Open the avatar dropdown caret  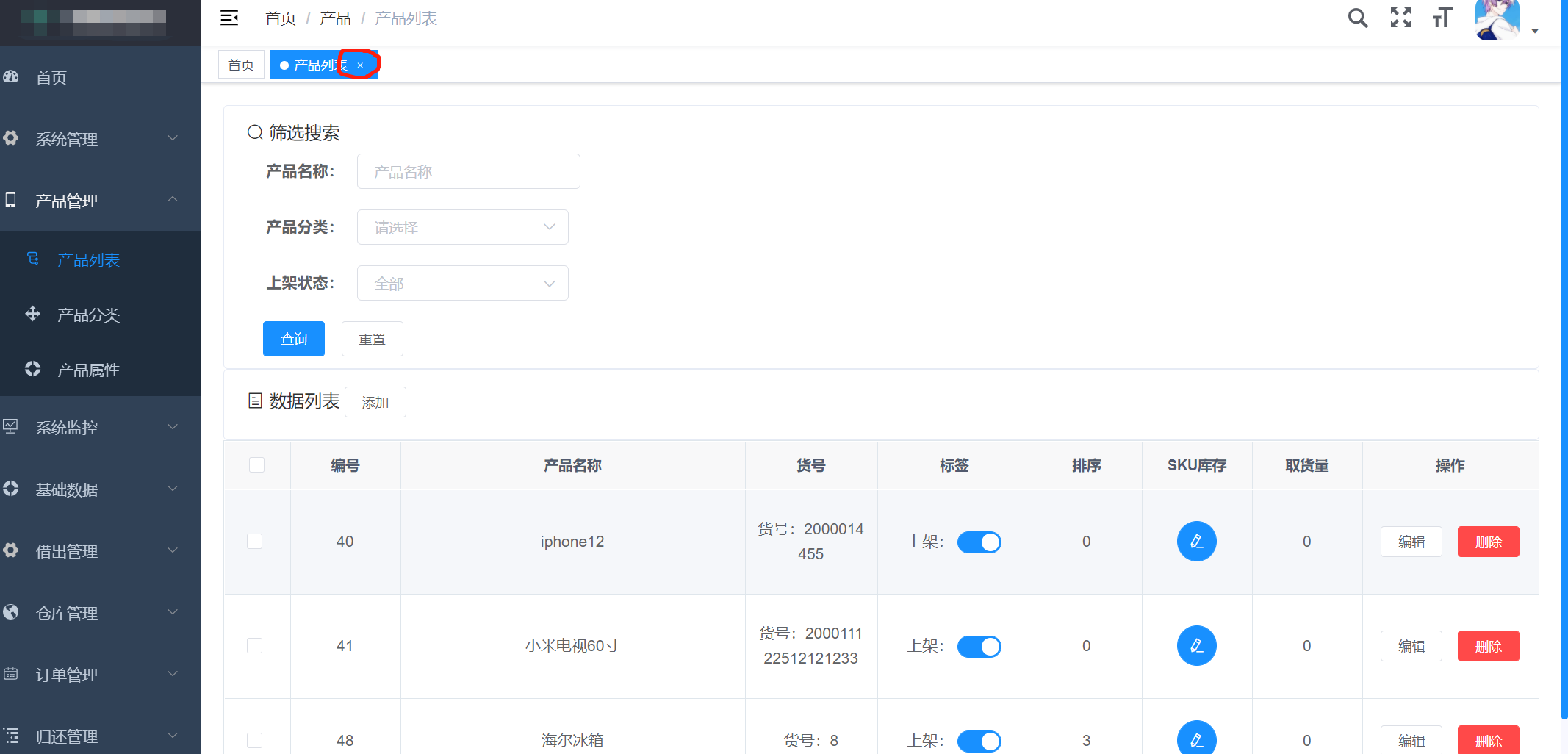point(1535,31)
